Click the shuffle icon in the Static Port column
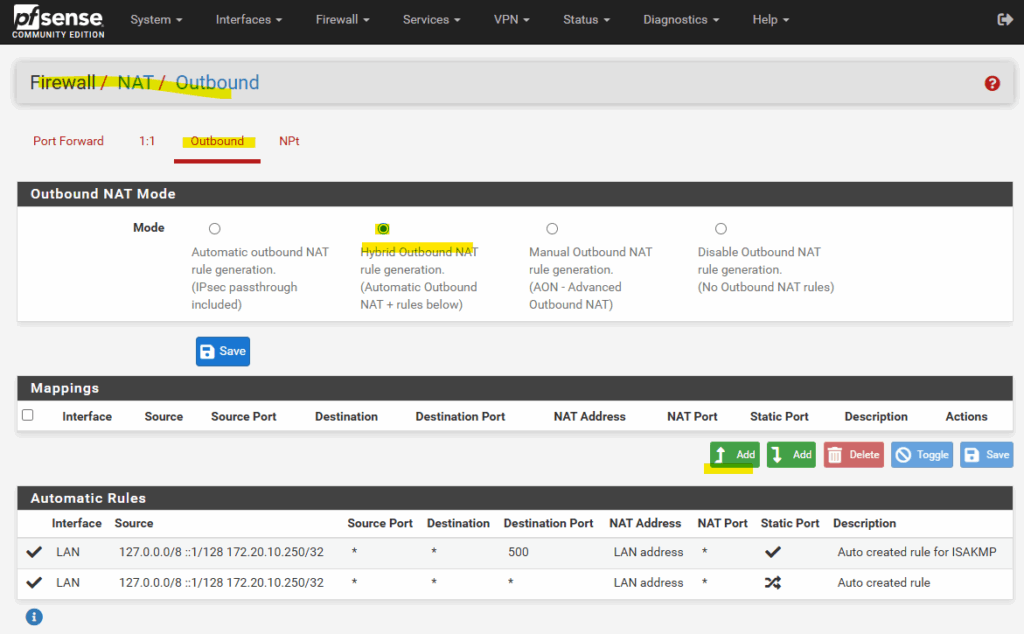Screen dimensions: 1024x634 772,583
